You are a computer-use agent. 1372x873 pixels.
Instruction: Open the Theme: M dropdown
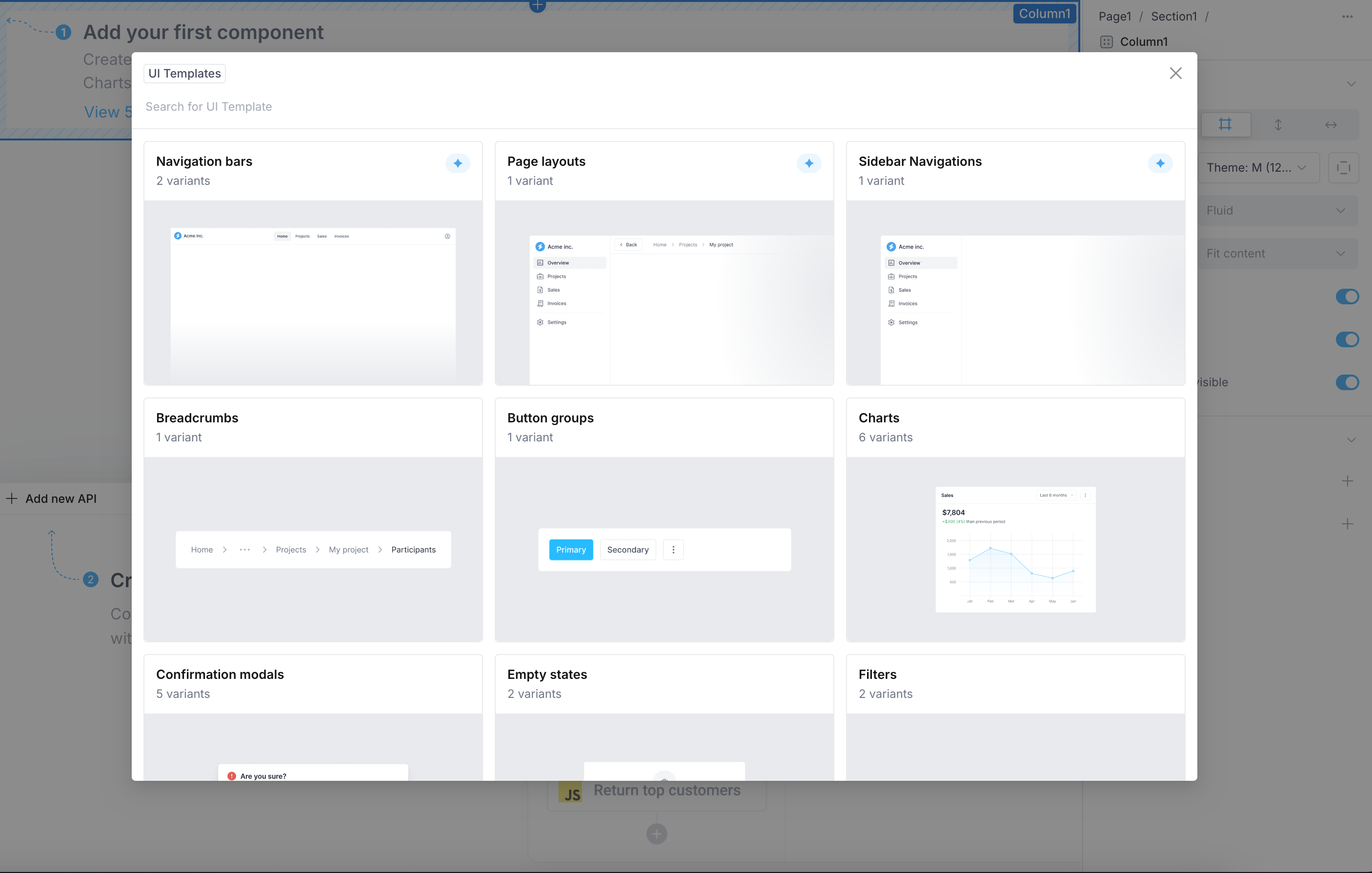[1259, 167]
